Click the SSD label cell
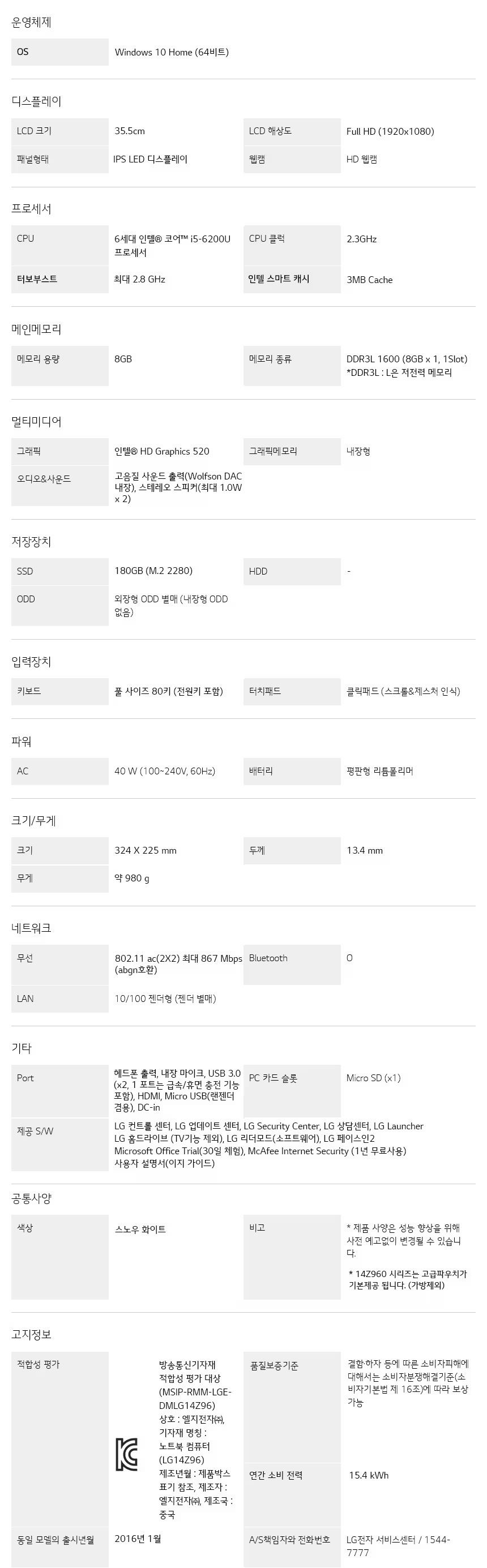 (x=59, y=572)
